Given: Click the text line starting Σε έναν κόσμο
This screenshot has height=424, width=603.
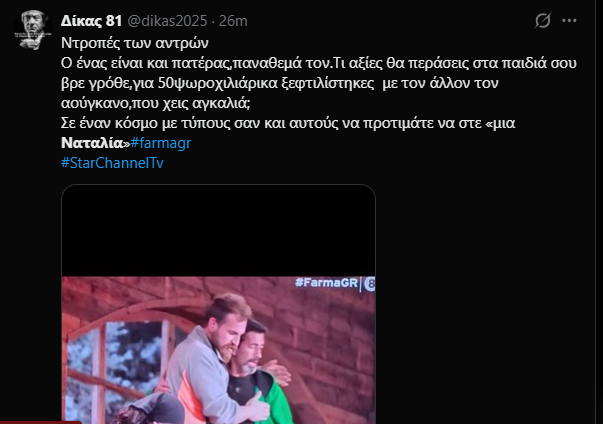Looking at the screenshot, I should tap(288, 123).
